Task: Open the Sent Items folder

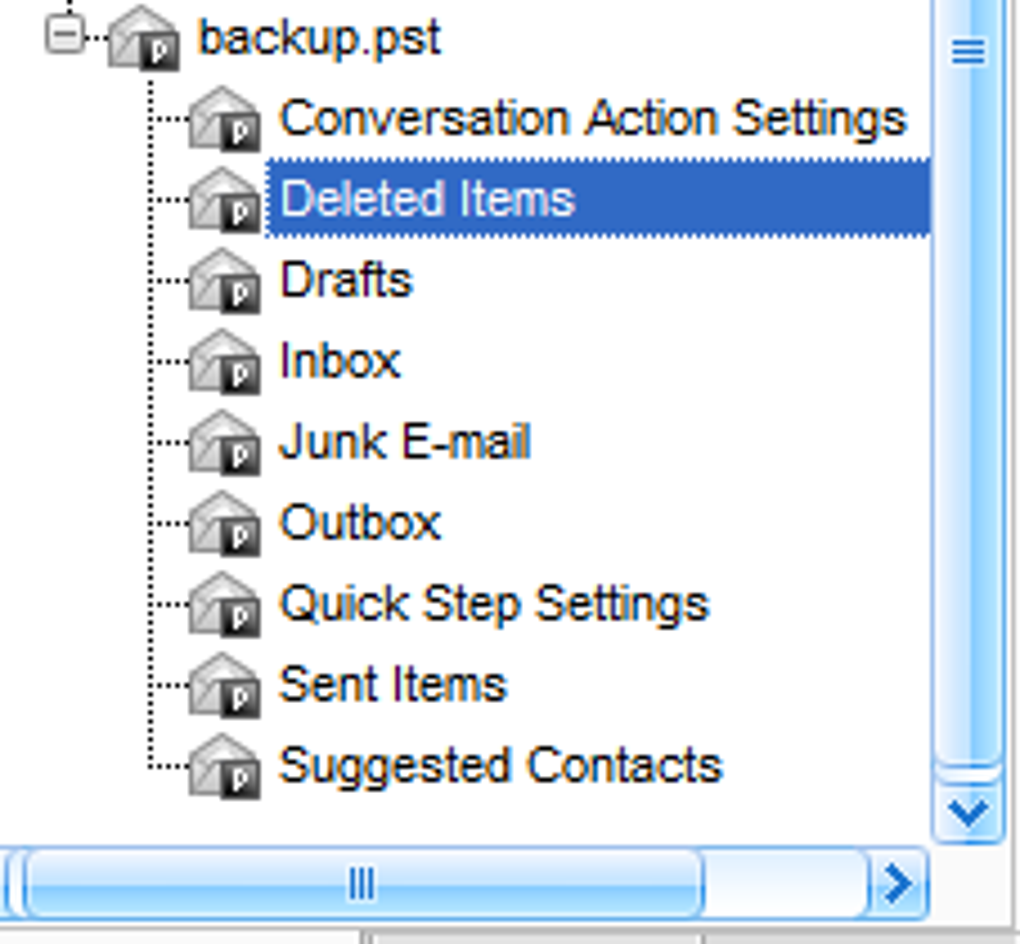Action: 393,685
